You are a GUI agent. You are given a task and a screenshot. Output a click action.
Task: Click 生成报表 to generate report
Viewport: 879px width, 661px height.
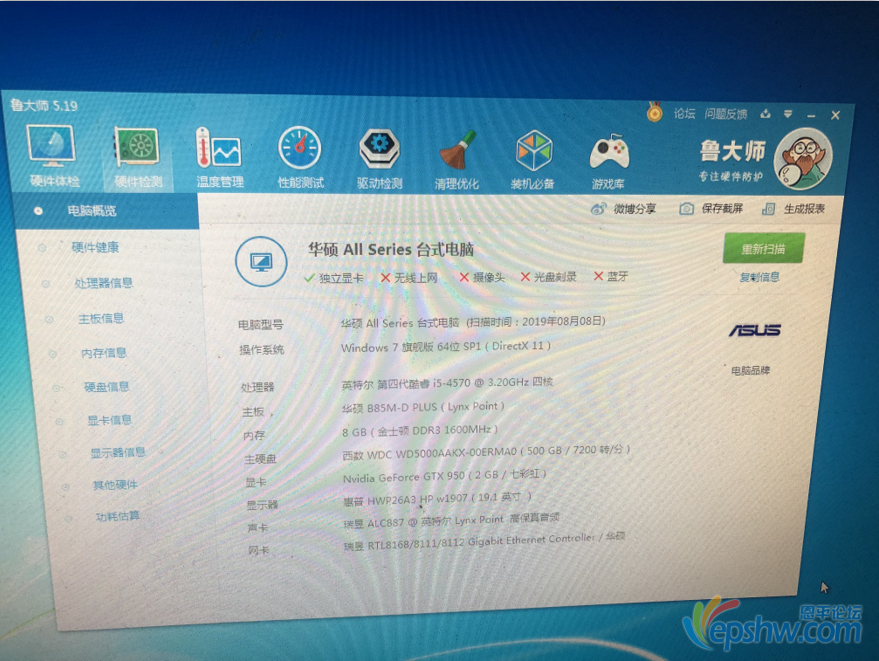[x=793, y=209]
